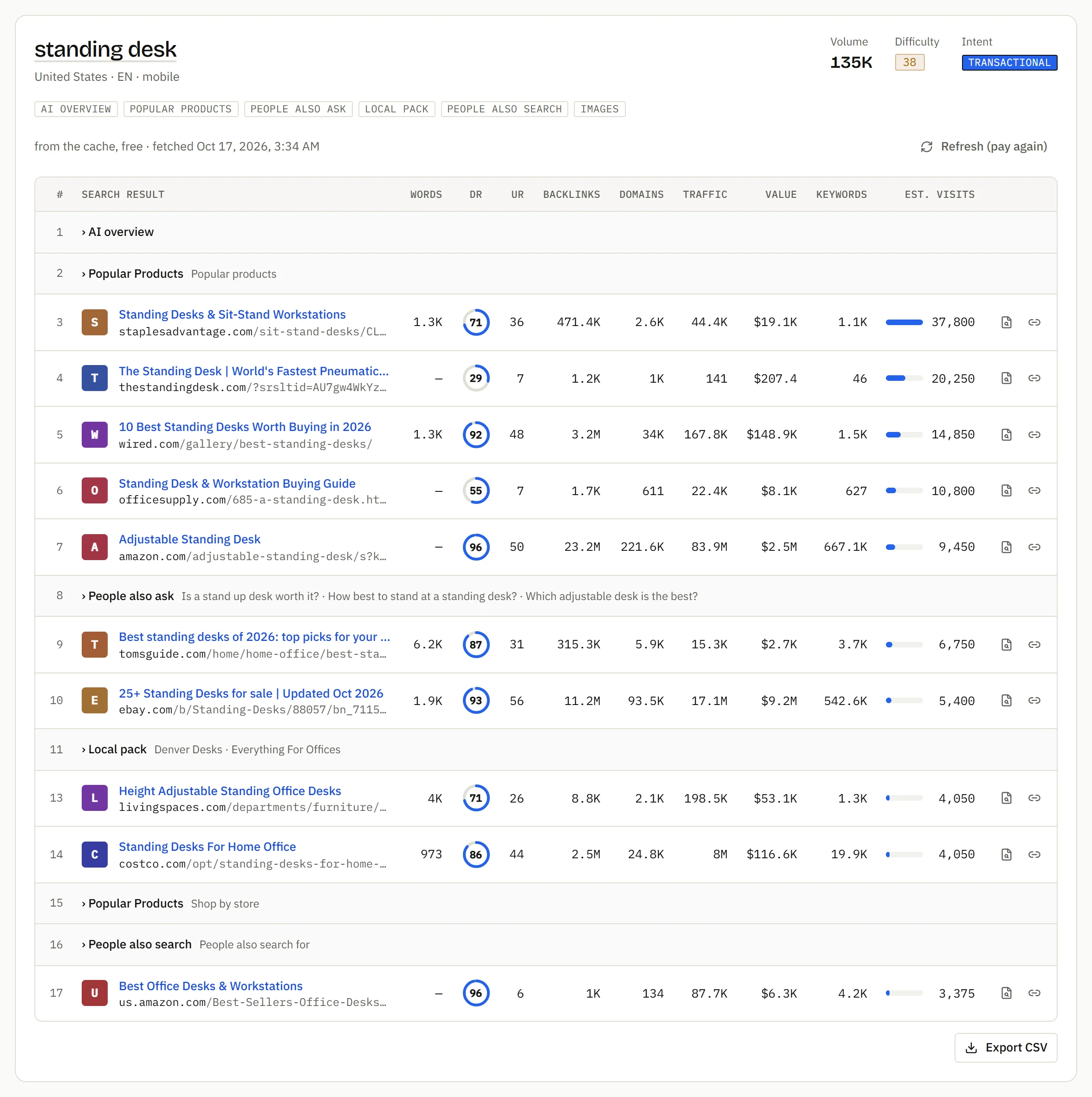Click link icon in ebay.com row
Screen dimensions: 1092x1097
(x=1034, y=701)
